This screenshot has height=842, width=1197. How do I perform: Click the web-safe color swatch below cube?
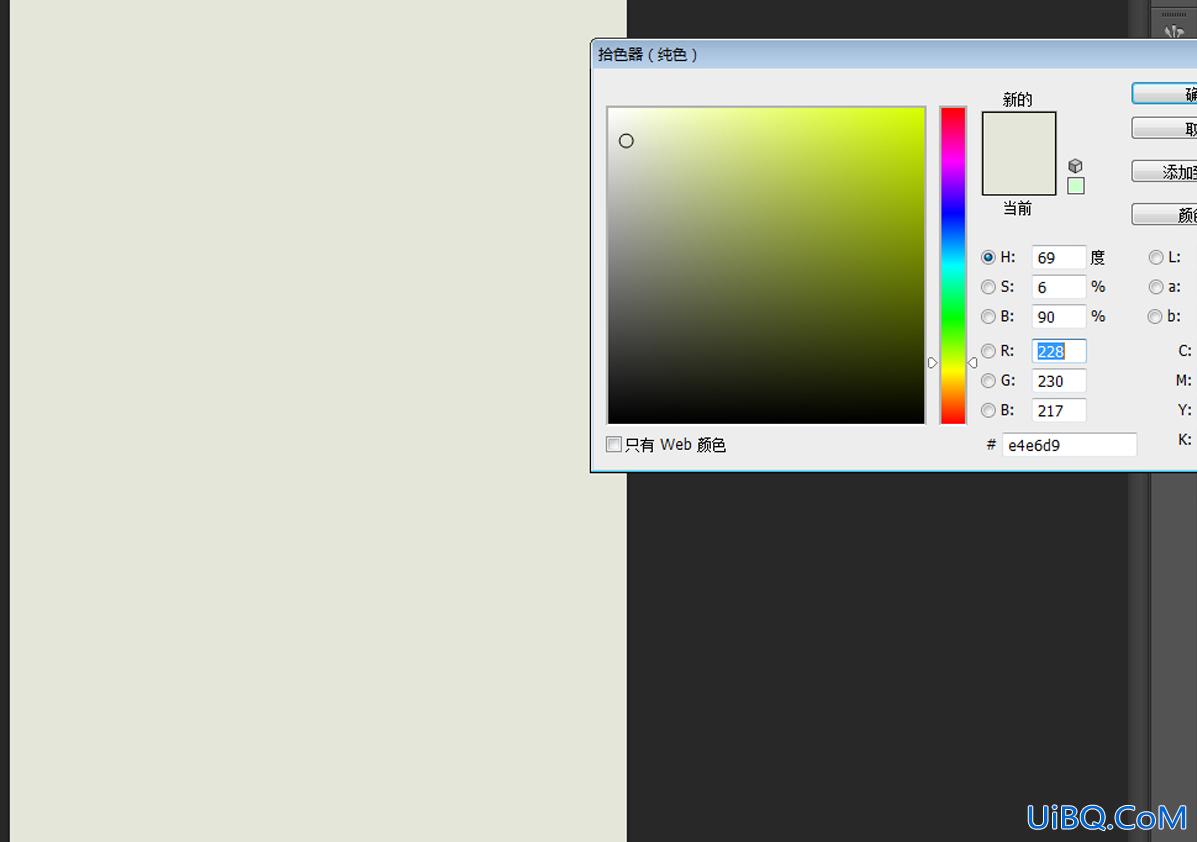1076,185
